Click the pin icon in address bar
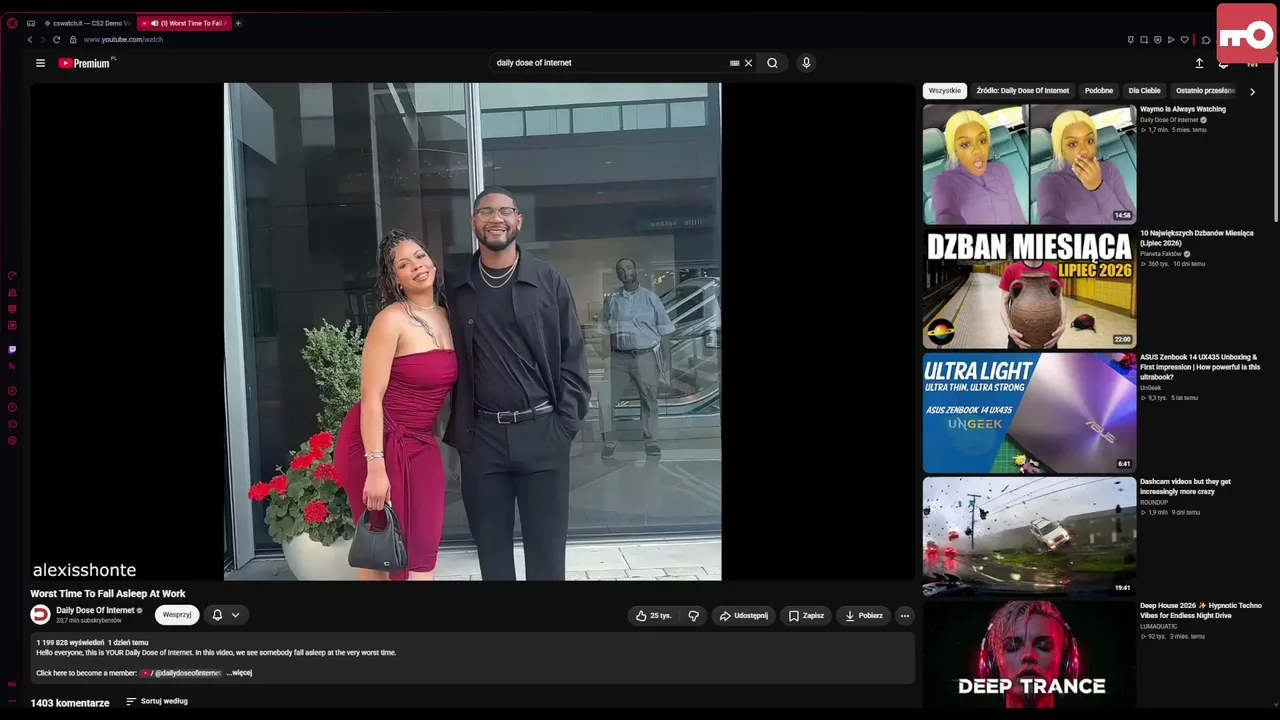Screen dimensions: 1280x720 (1131, 40)
